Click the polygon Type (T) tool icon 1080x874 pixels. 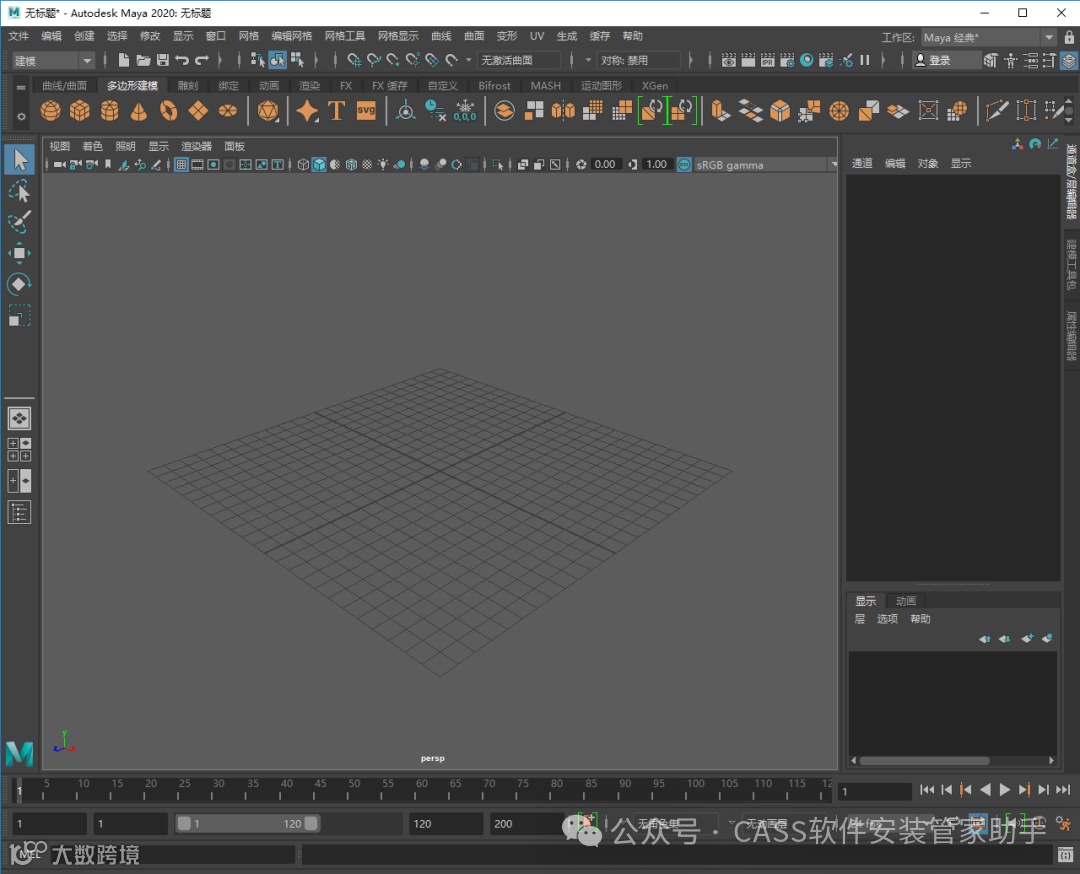point(336,110)
